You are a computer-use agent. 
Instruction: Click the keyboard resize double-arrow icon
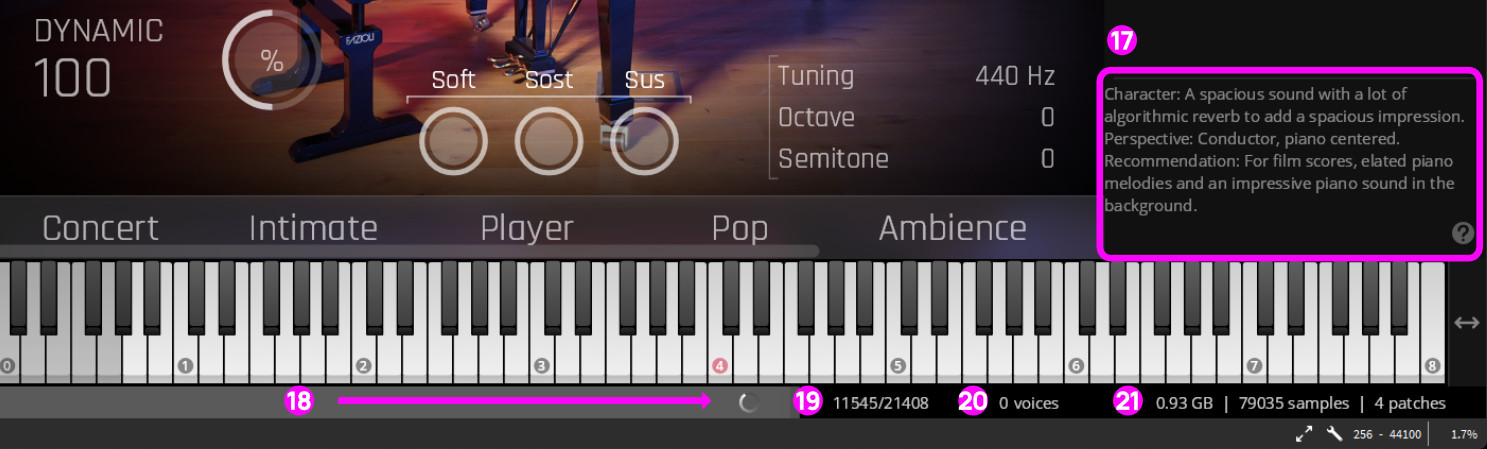click(1466, 323)
